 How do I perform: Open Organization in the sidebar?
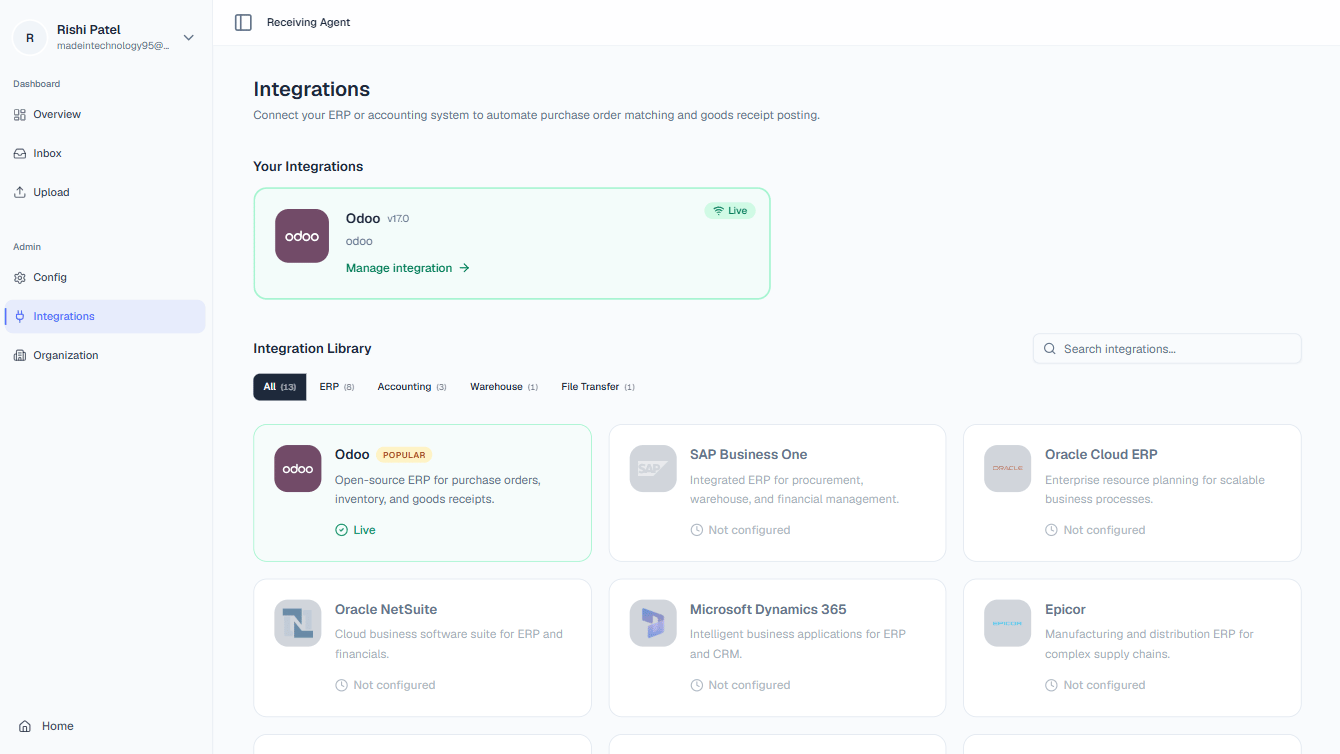(105, 356)
